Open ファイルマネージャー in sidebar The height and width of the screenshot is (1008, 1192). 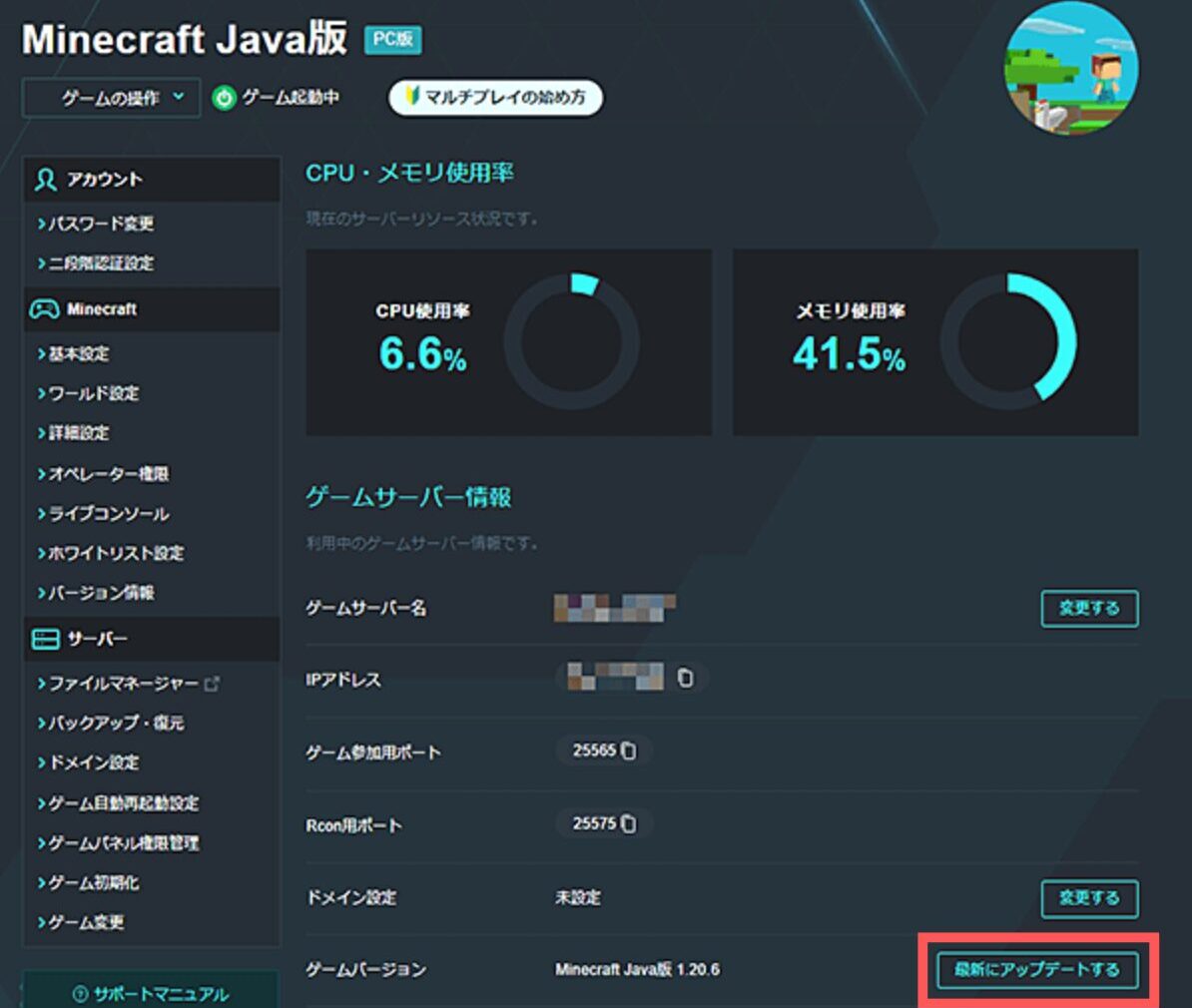point(123,684)
